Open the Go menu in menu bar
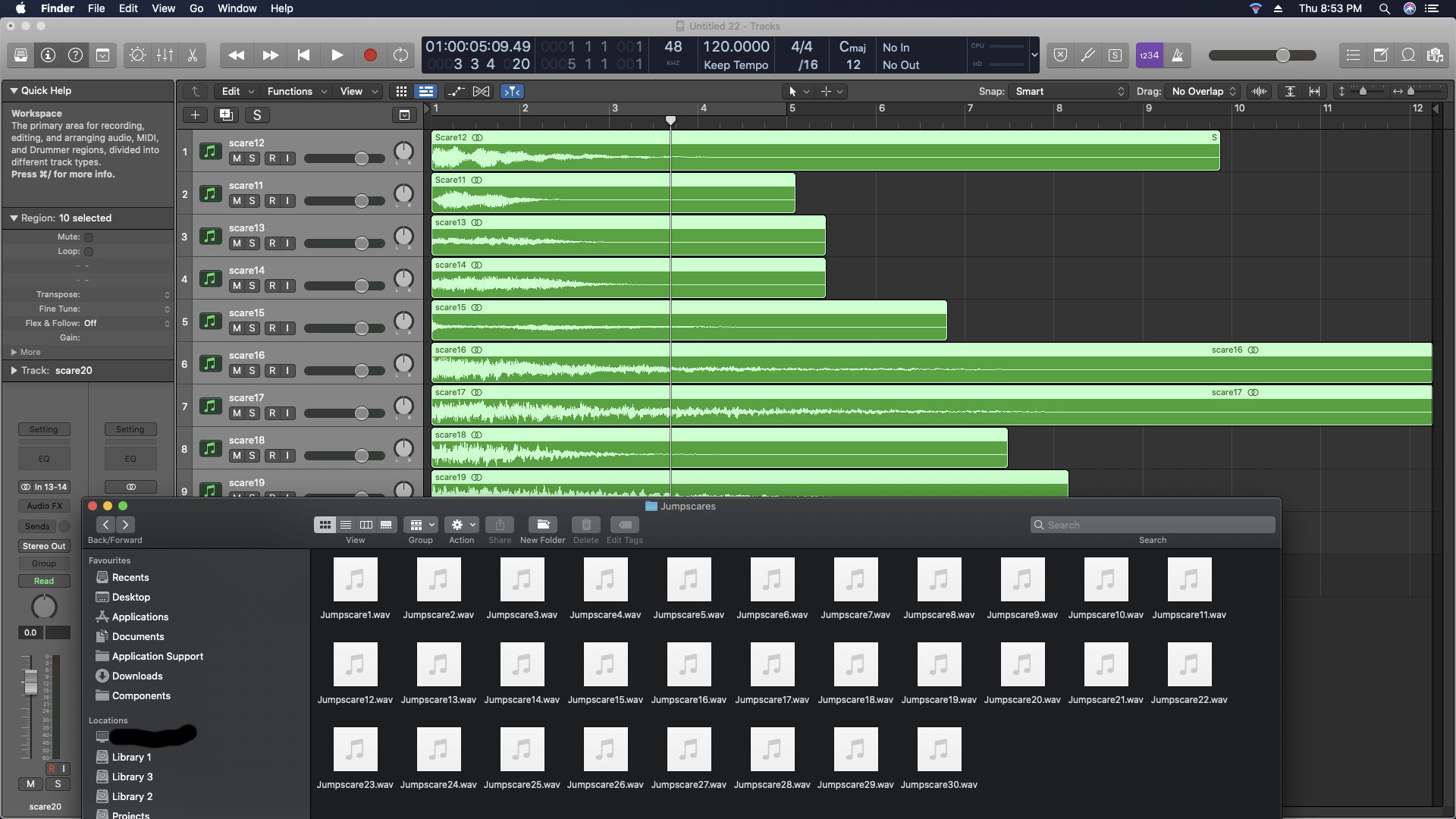 pos(196,8)
